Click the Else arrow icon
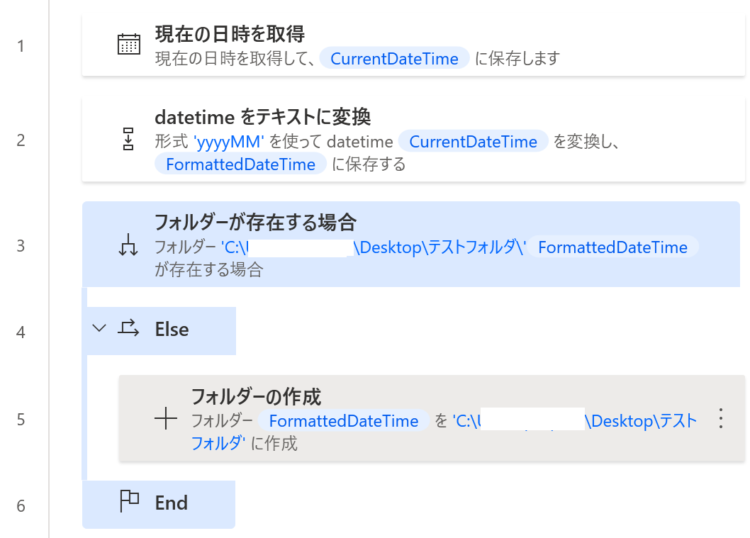The width and height of the screenshot is (750, 538). click(x=128, y=329)
